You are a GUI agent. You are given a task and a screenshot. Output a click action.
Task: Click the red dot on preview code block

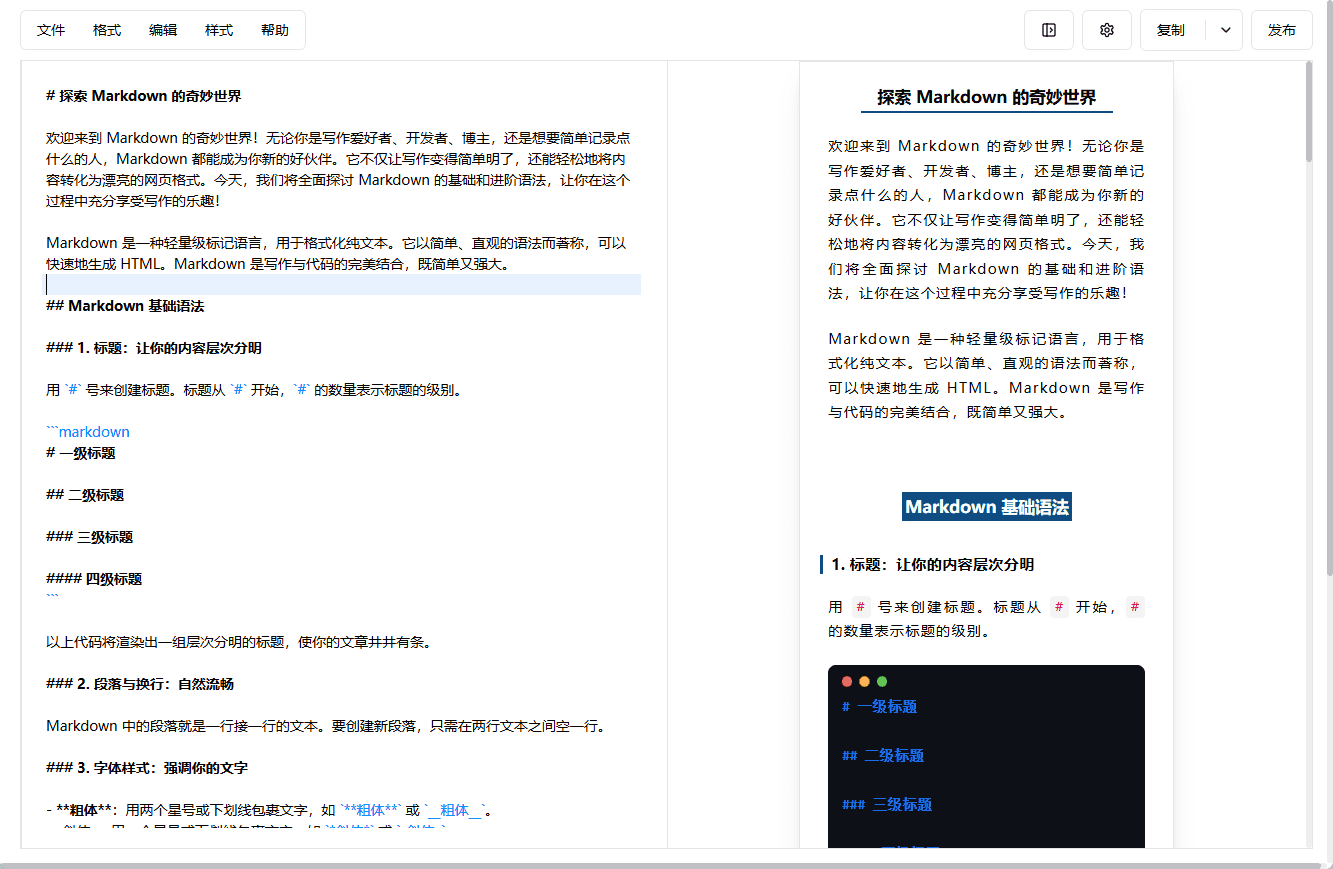coord(847,682)
